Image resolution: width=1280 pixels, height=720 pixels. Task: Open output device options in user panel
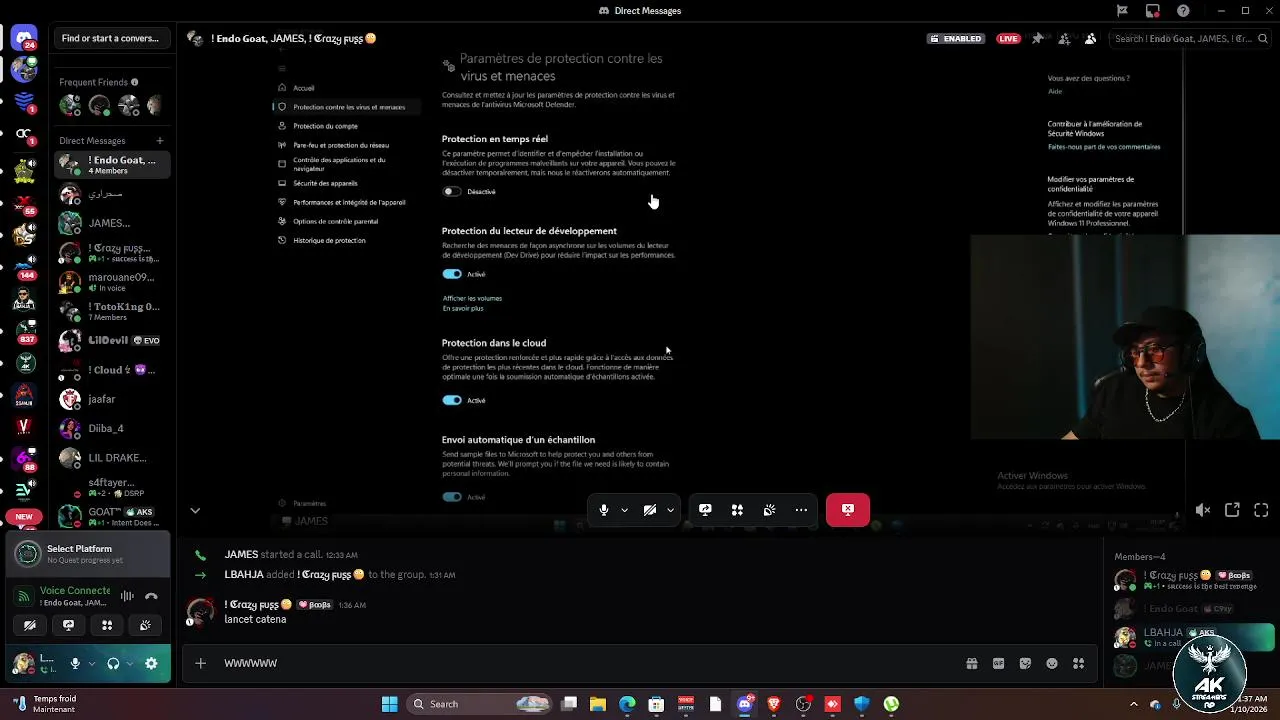click(x=129, y=663)
